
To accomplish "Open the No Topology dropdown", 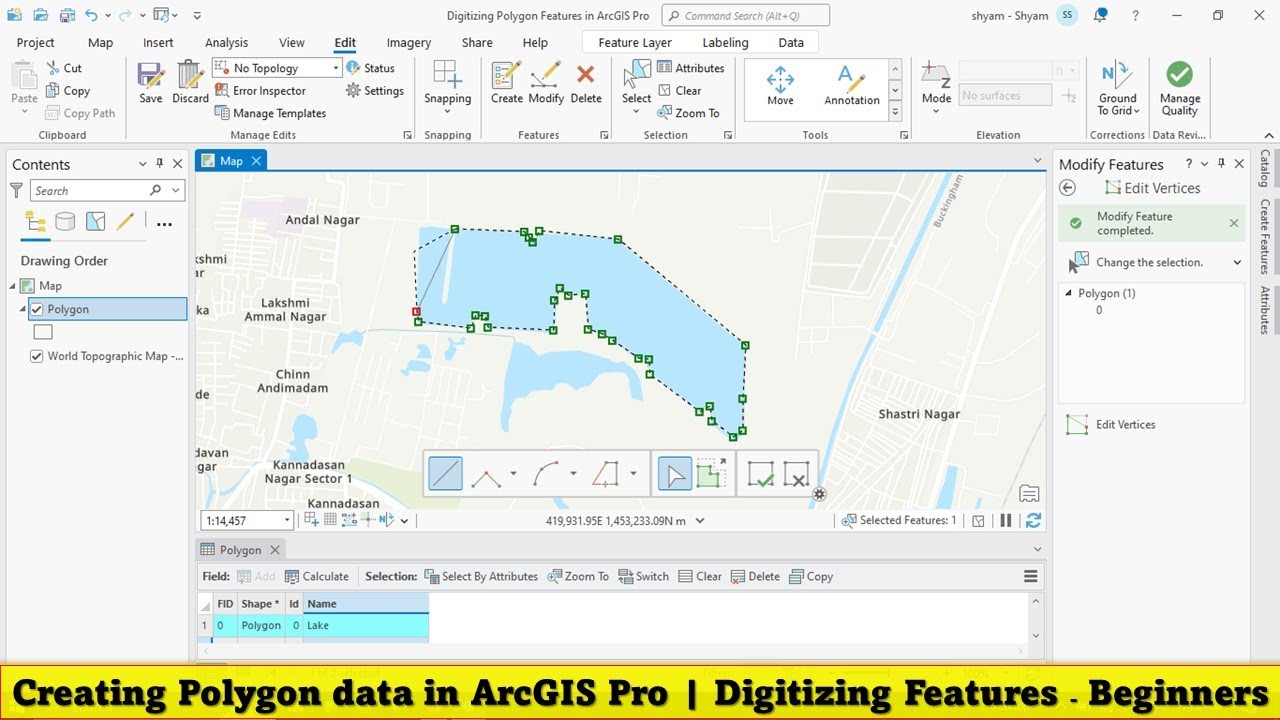I will [336, 68].
